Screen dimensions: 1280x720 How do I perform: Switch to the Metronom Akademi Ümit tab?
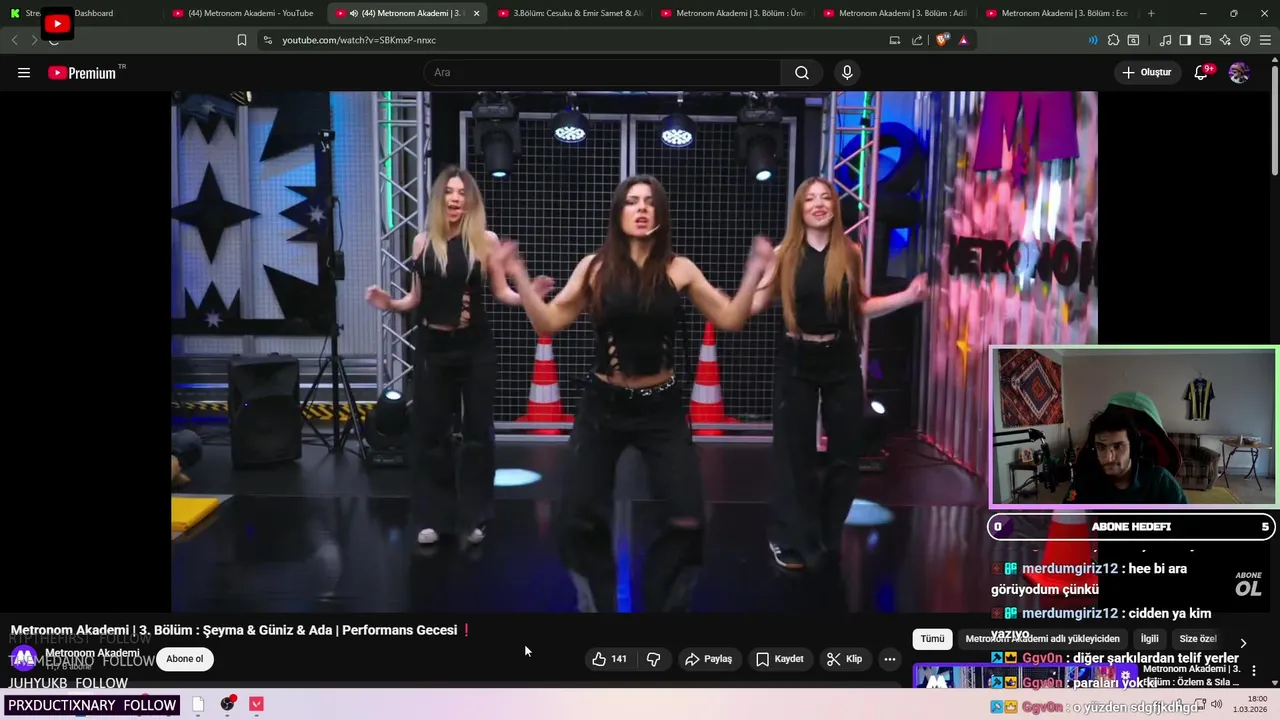click(x=732, y=13)
